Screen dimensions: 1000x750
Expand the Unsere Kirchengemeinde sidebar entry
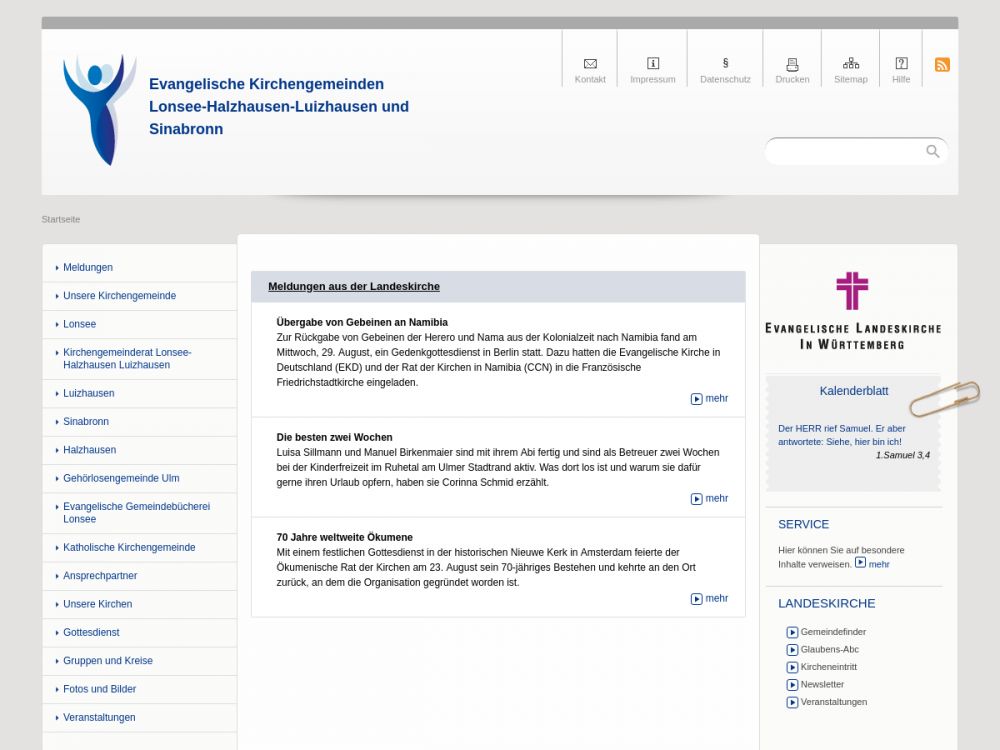119,296
